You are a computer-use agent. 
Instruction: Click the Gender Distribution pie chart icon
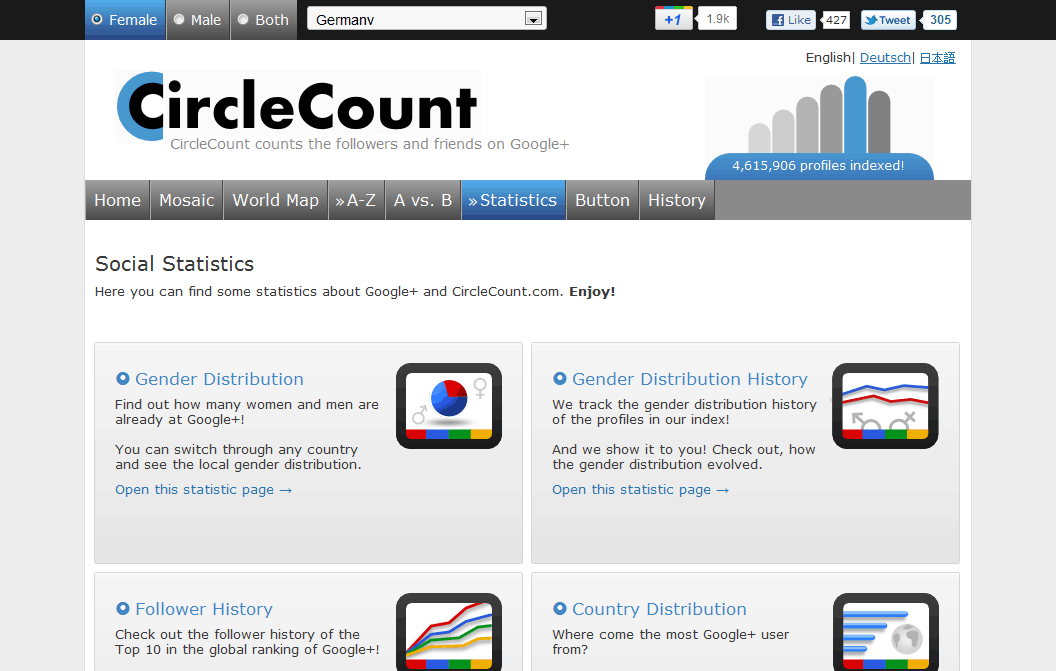(x=449, y=406)
